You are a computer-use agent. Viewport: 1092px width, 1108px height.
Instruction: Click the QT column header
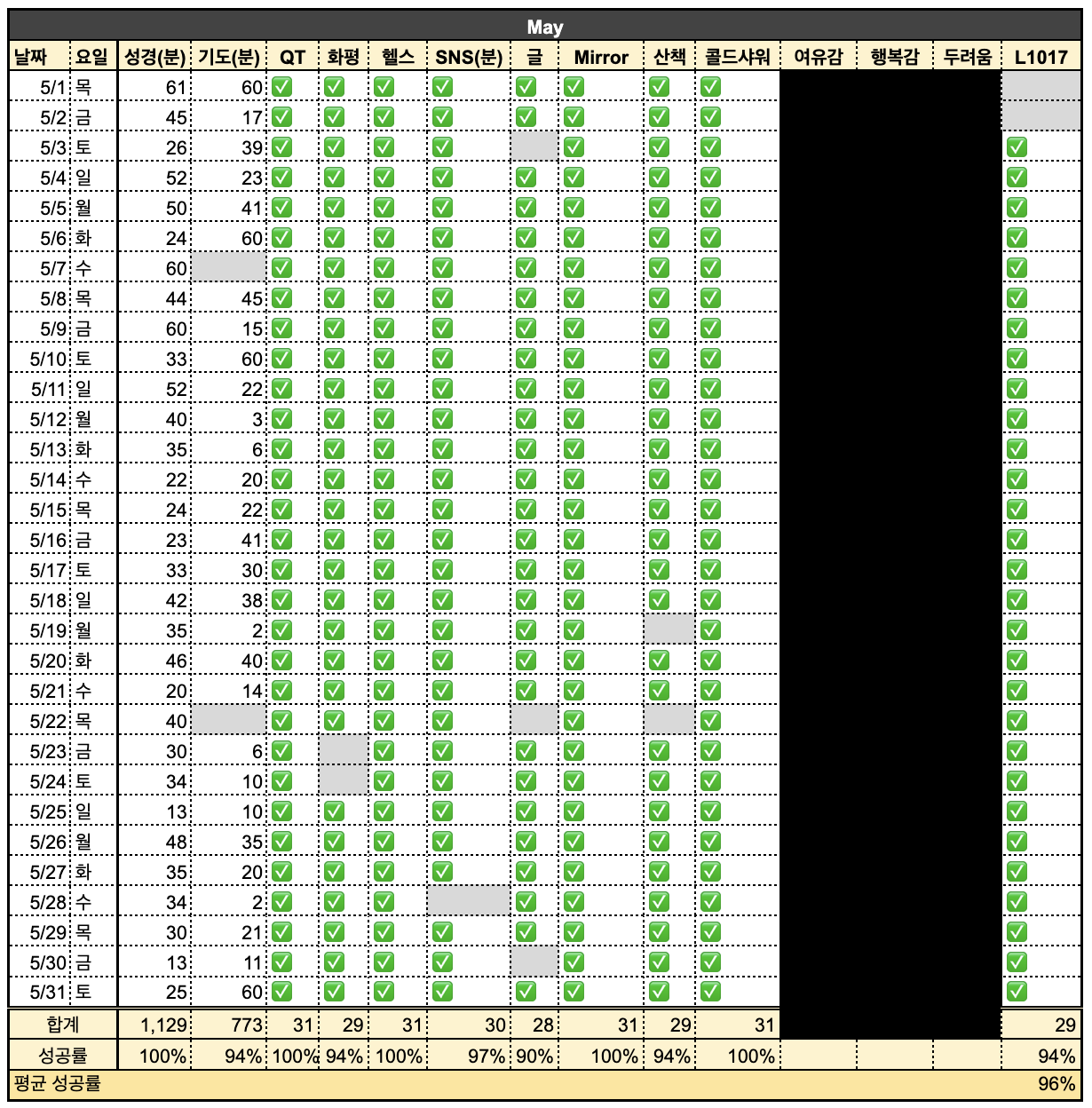tap(293, 57)
